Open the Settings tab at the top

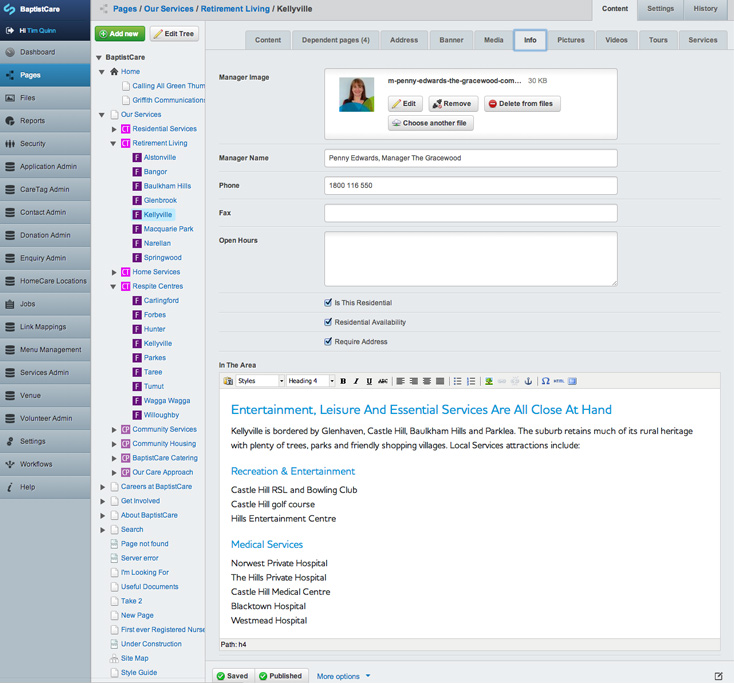[661, 9]
